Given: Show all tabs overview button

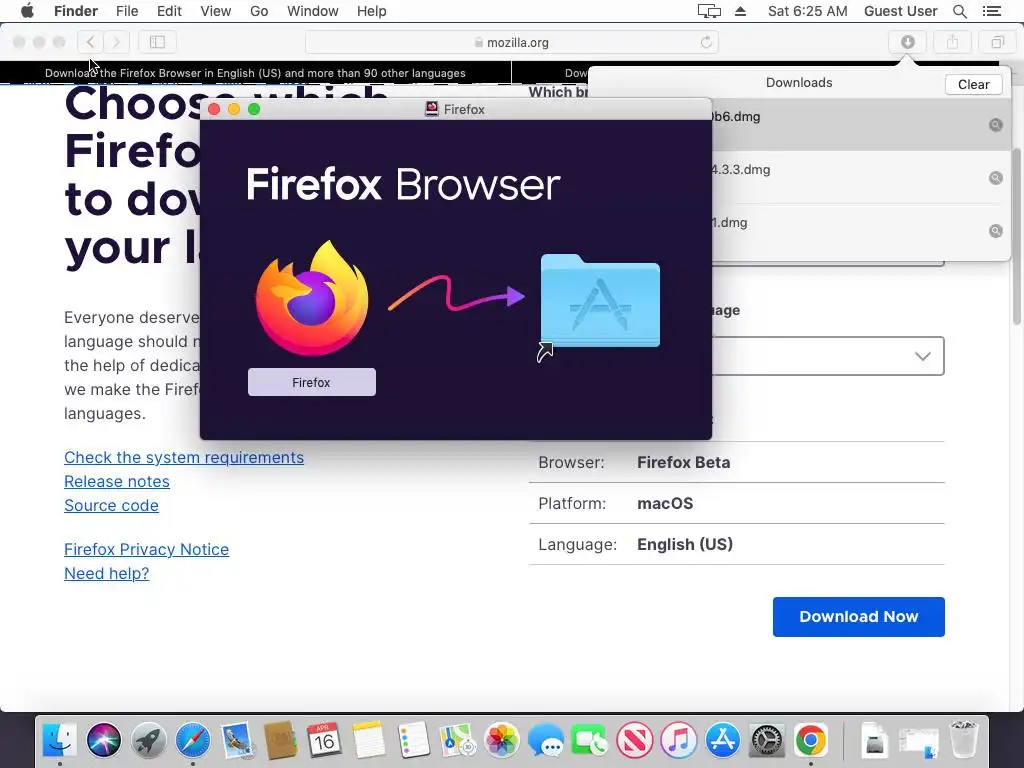Looking at the screenshot, I should [x=997, y=42].
